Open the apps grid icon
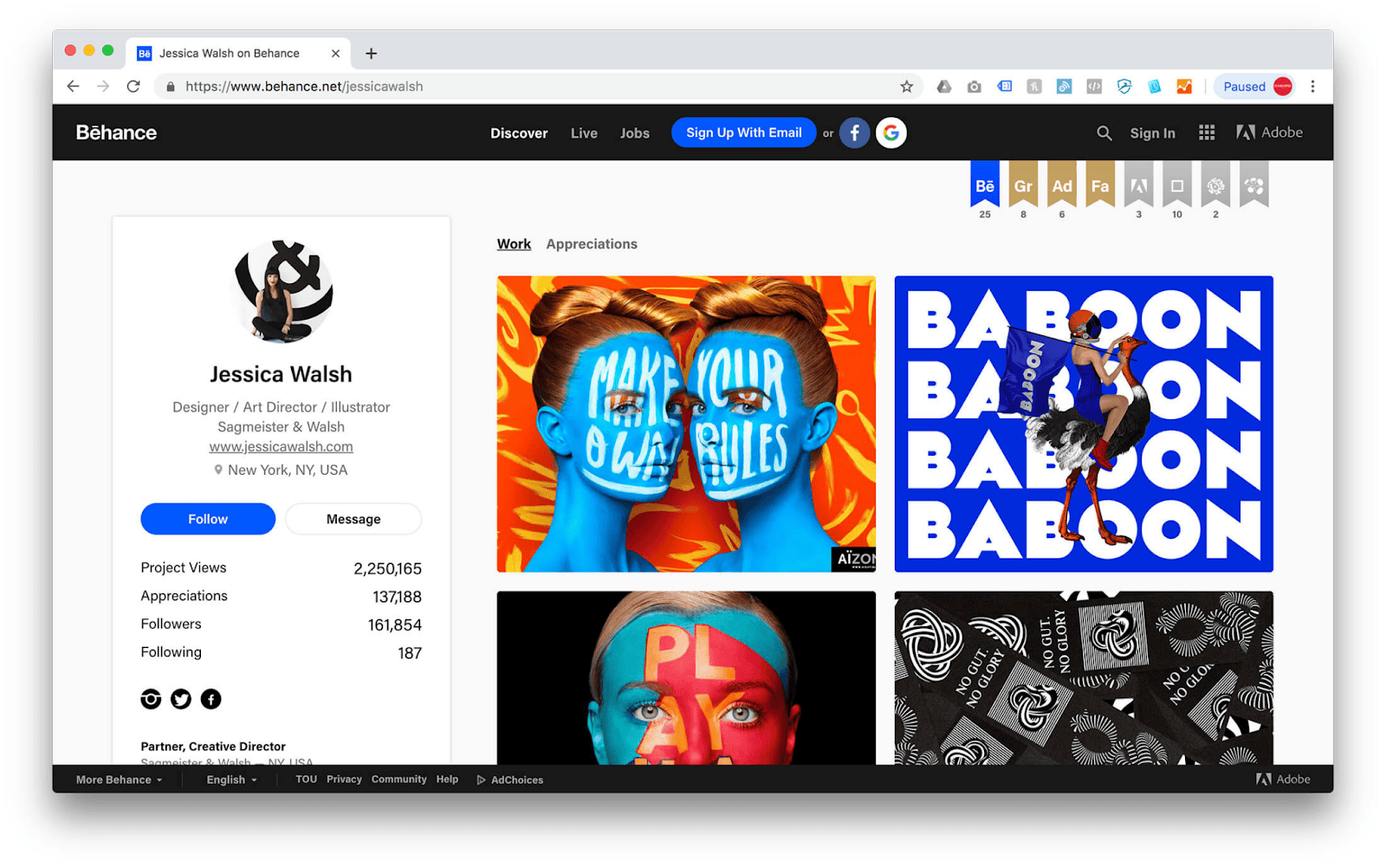Image resolution: width=1386 pixels, height=868 pixels. [x=1207, y=133]
